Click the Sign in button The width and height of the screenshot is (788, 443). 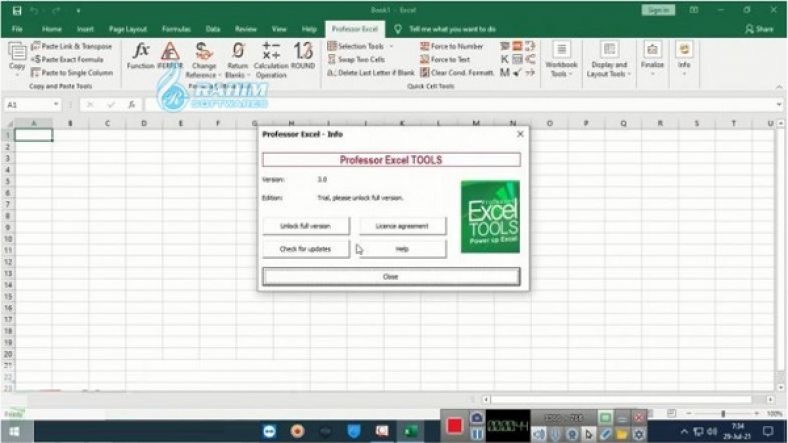coord(658,10)
